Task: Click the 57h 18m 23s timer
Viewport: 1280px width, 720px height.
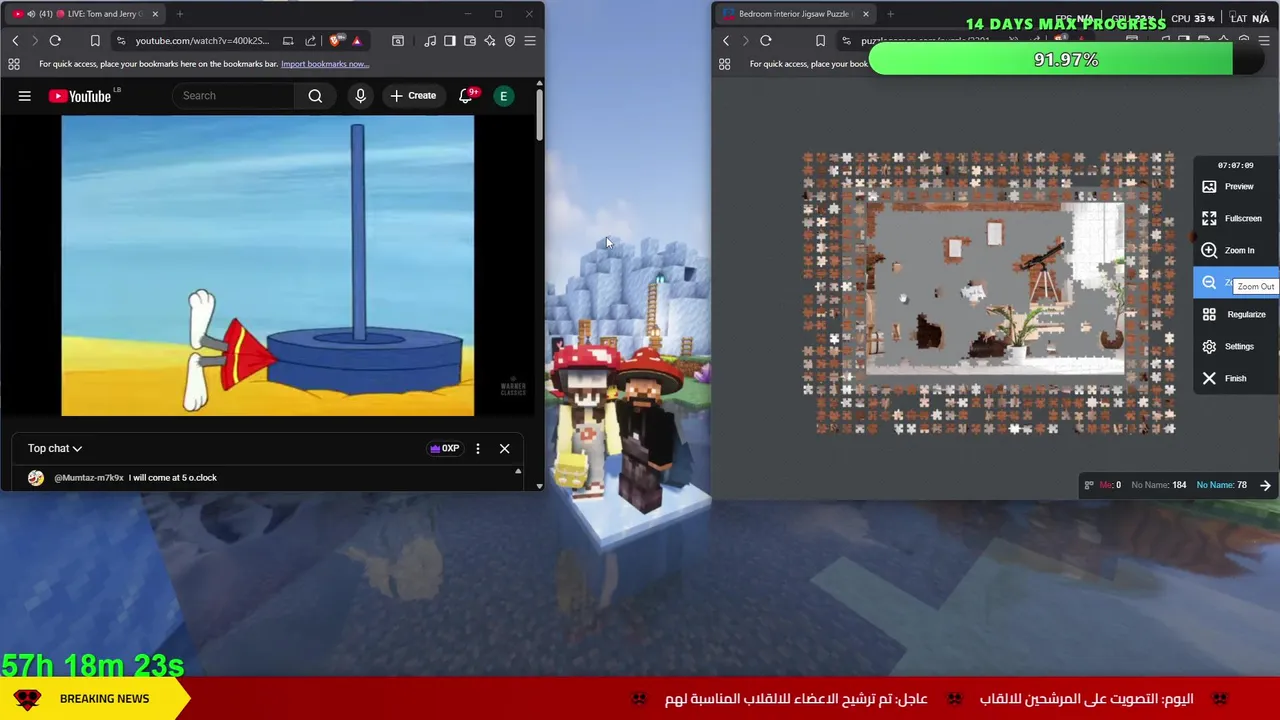Action: click(93, 665)
